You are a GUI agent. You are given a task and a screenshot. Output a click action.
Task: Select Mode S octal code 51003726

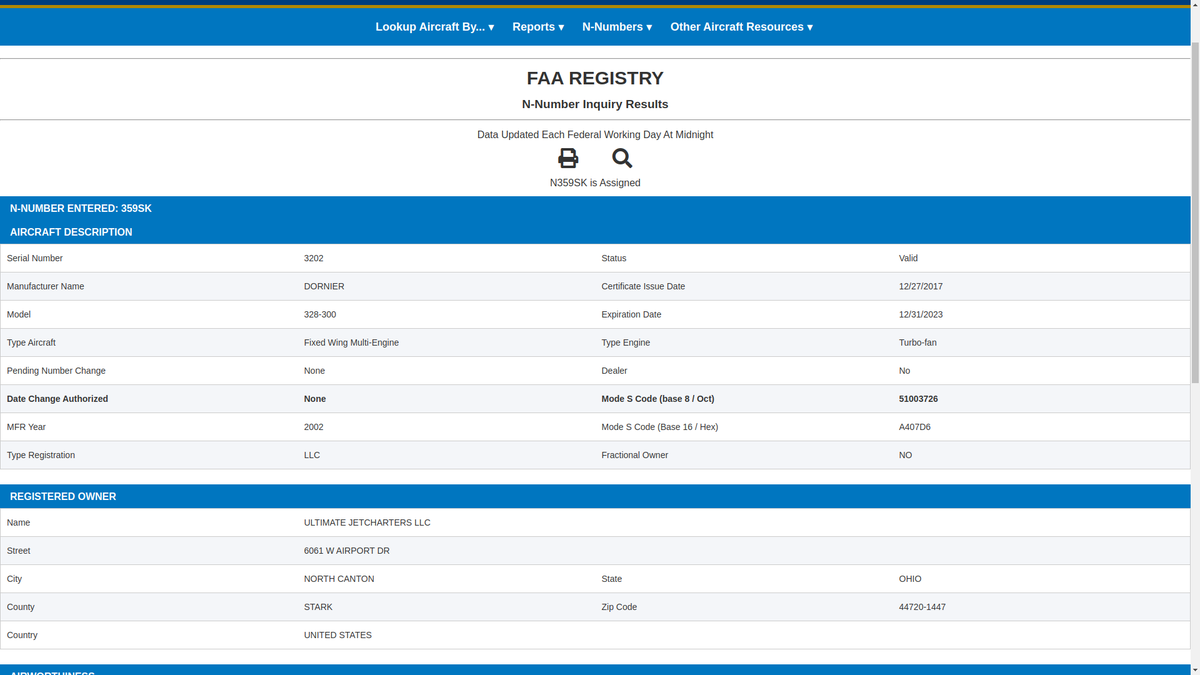click(x=918, y=399)
